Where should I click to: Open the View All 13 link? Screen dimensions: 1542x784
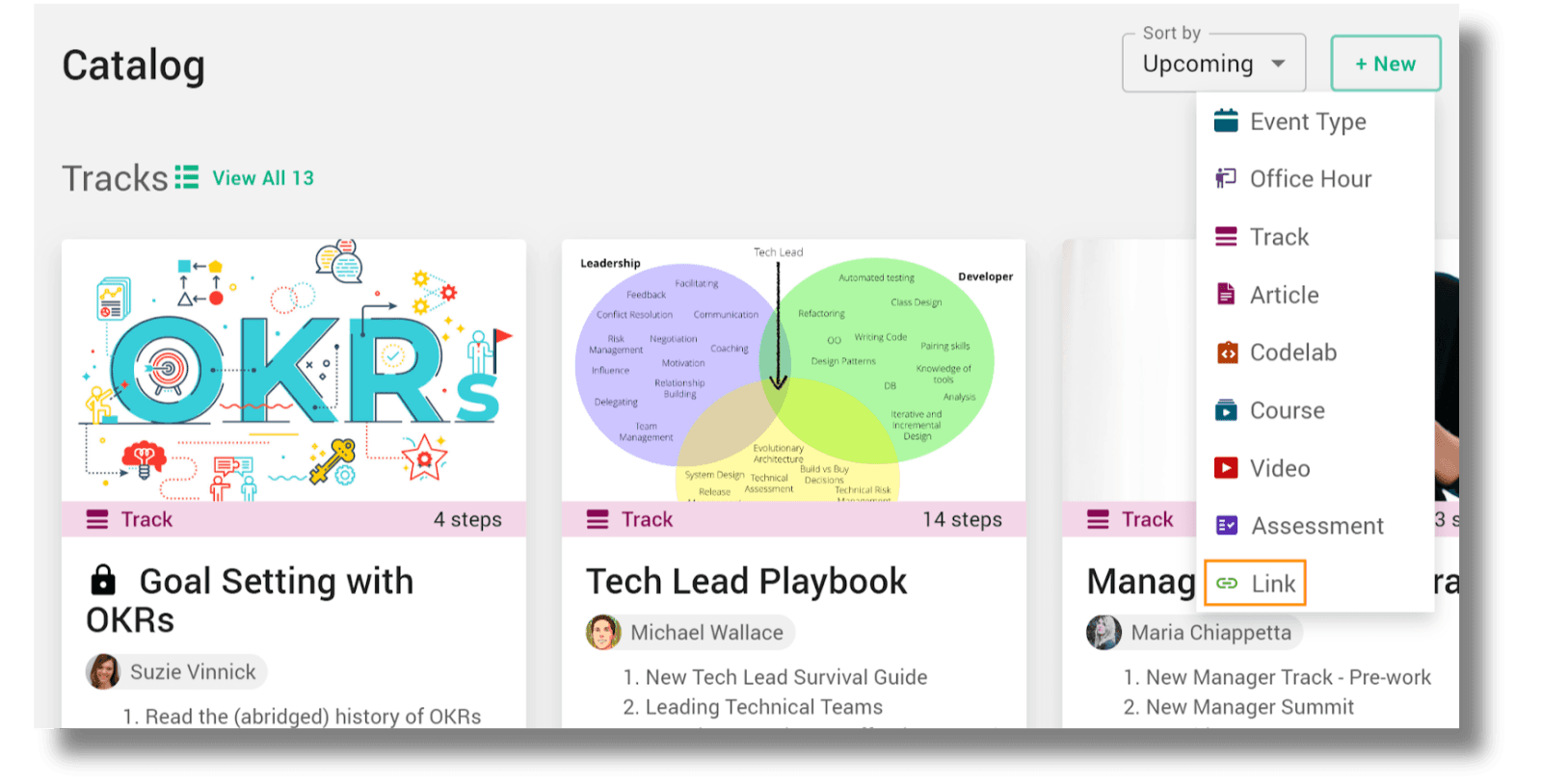point(263,178)
